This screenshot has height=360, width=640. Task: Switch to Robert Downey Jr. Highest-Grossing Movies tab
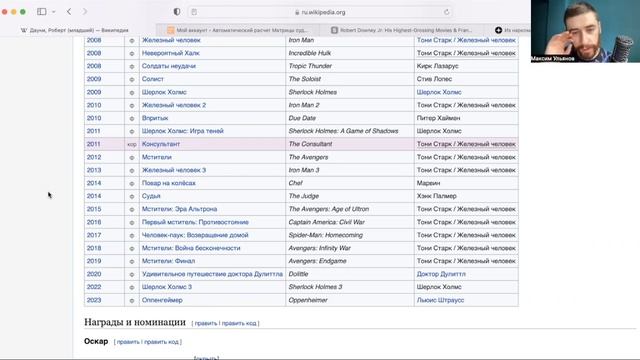[401, 30]
